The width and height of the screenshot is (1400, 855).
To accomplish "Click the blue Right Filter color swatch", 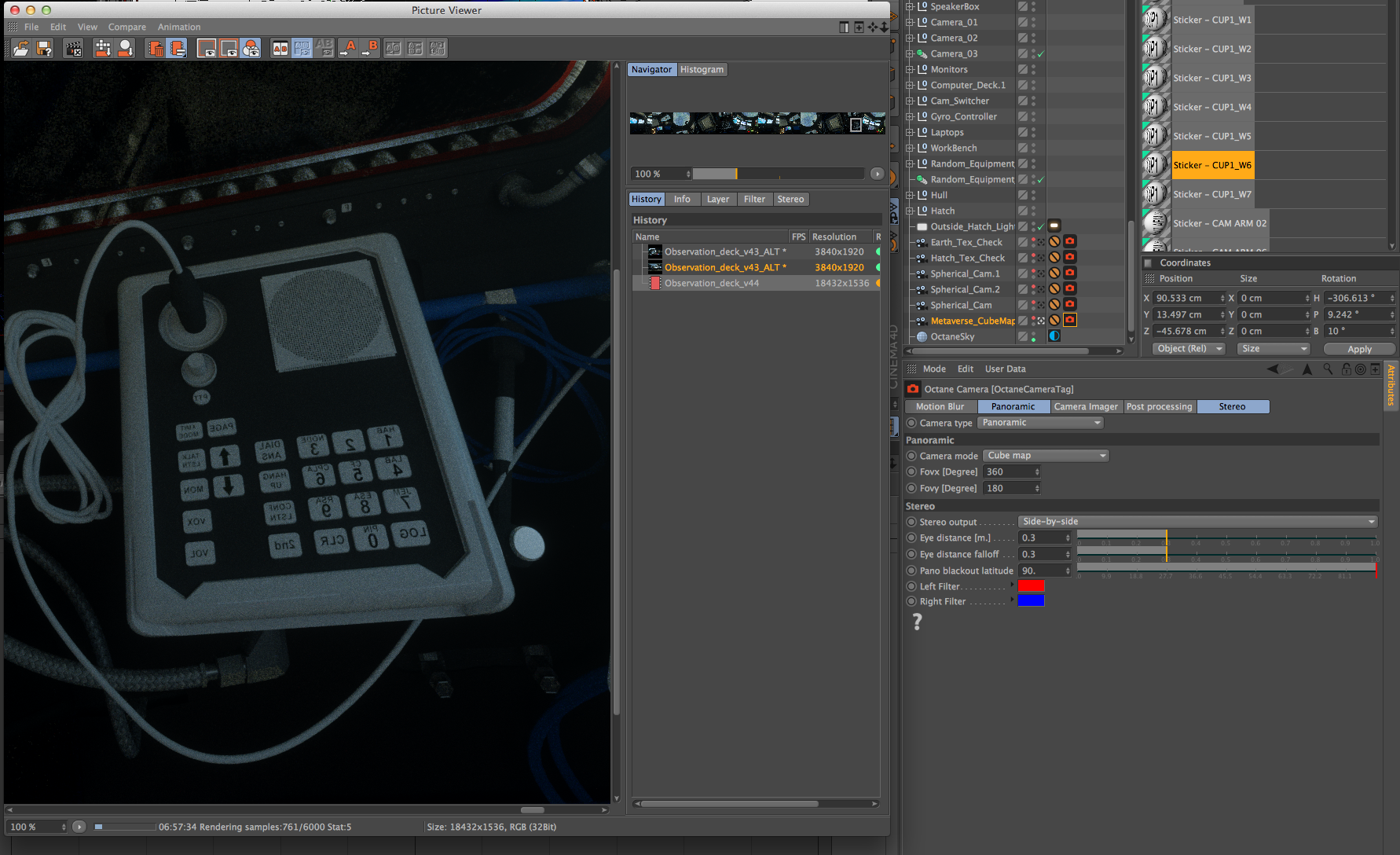I will (1031, 600).
